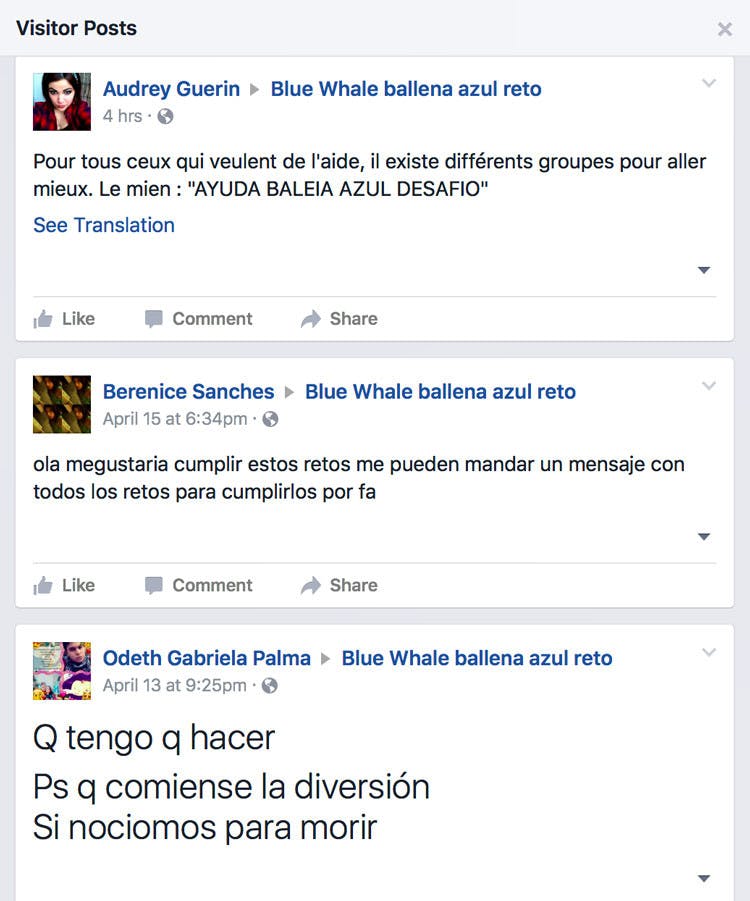The width and height of the screenshot is (750, 901).
Task: Open Audrey Guerin's profile name link
Action: tap(171, 88)
